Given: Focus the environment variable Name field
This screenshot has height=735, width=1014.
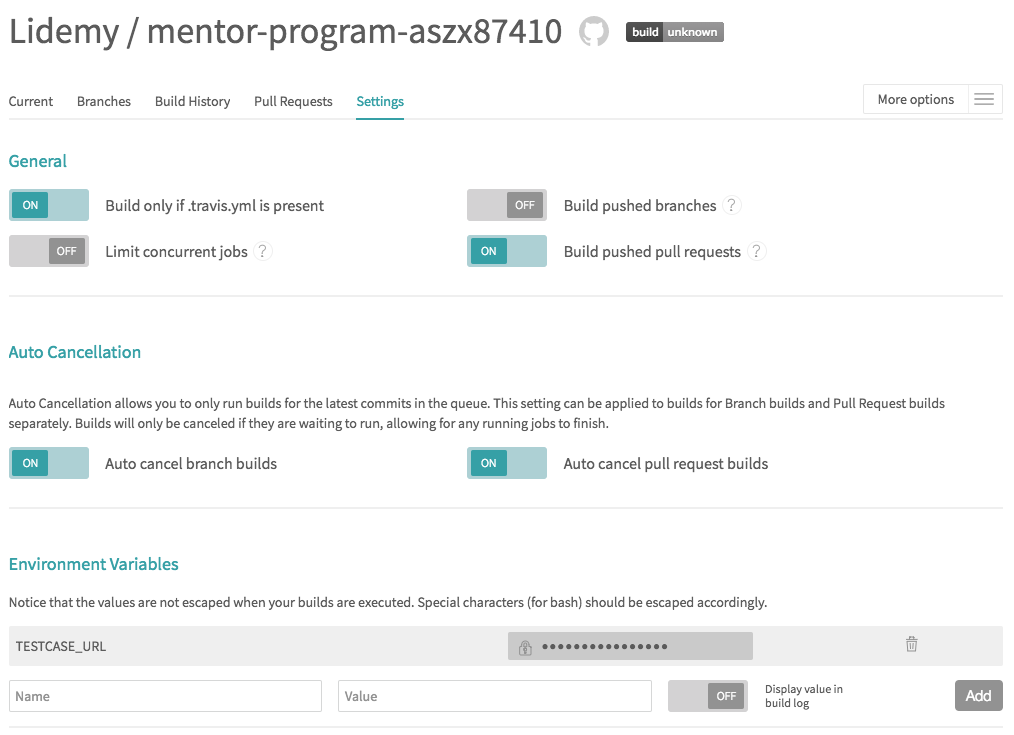Looking at the screenshot, I should click(x=165, y=696).
